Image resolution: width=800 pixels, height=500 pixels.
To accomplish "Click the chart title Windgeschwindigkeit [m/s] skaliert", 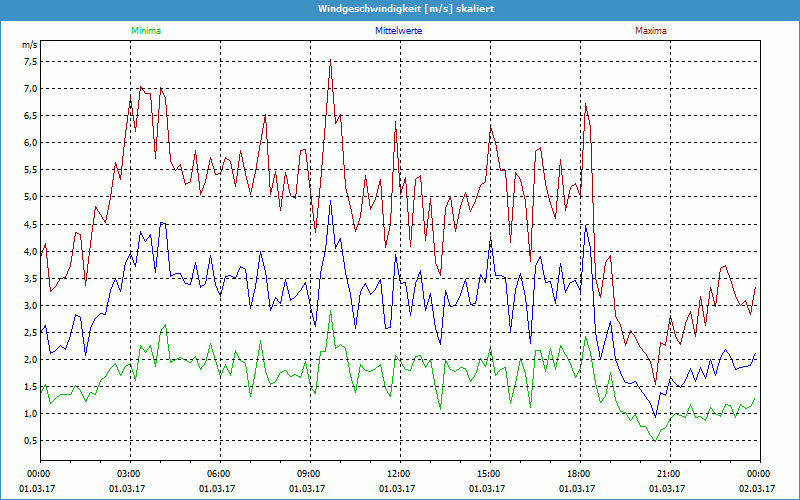I will point(406,9).
